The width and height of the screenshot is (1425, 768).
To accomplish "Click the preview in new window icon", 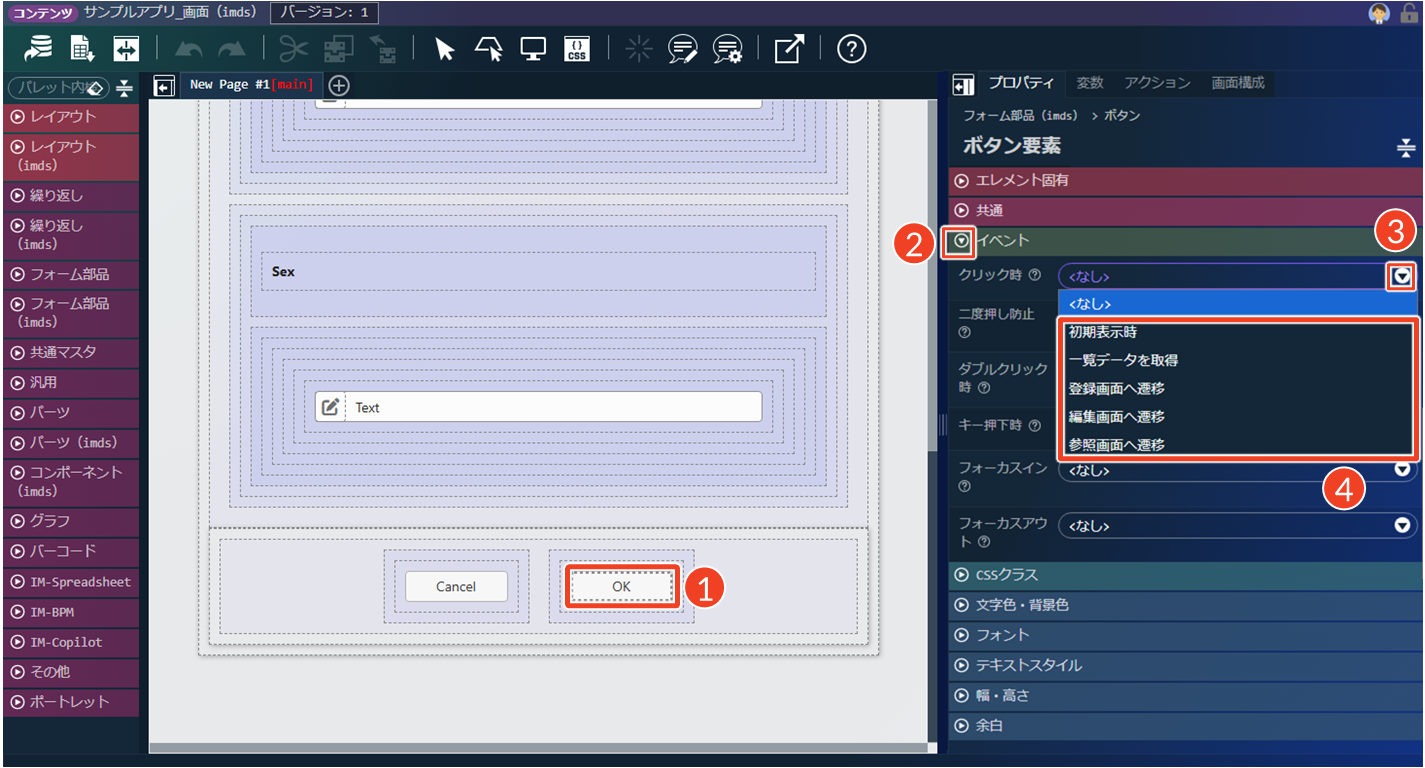I will (788, 49).
